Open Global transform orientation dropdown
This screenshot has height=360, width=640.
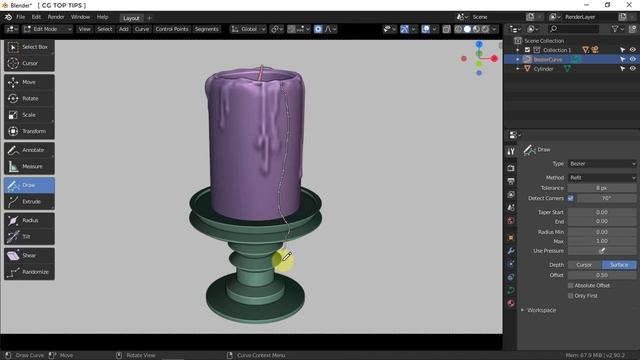(248, 29)
